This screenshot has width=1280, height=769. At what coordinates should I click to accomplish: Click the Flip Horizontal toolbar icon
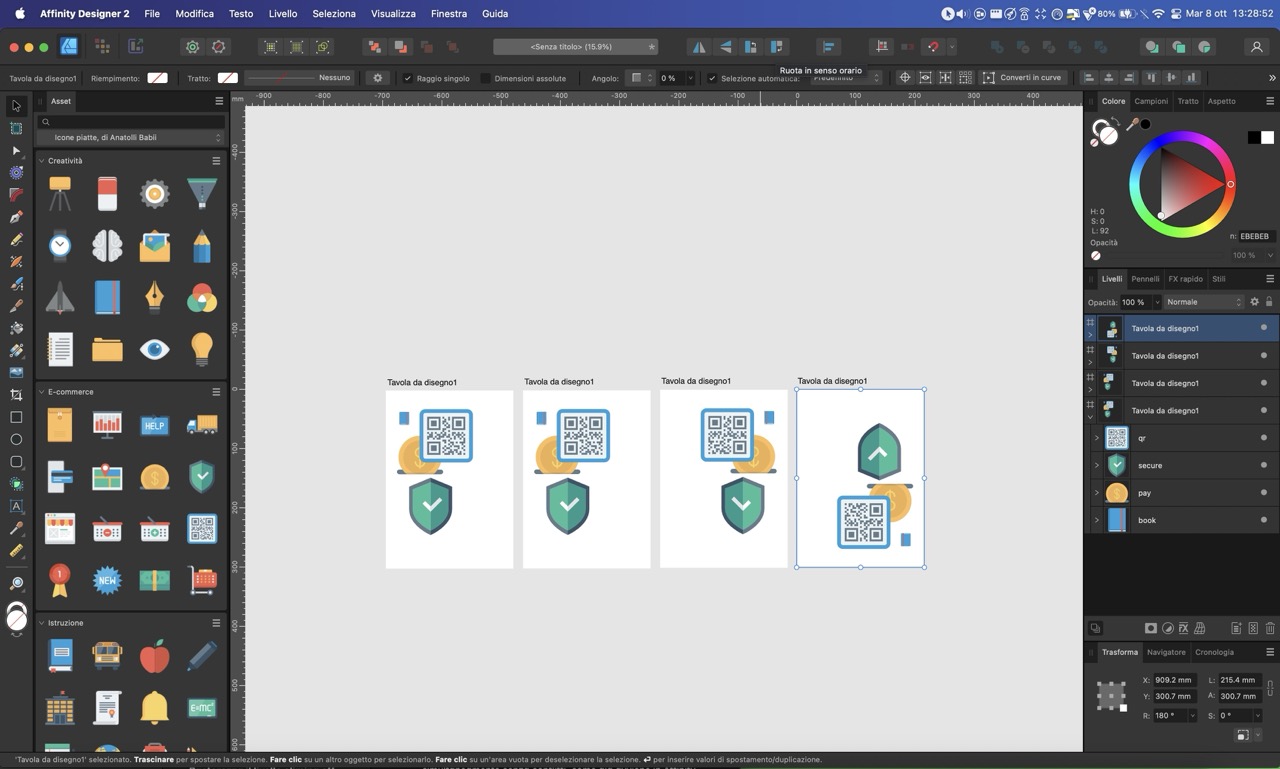coord(699,47)
